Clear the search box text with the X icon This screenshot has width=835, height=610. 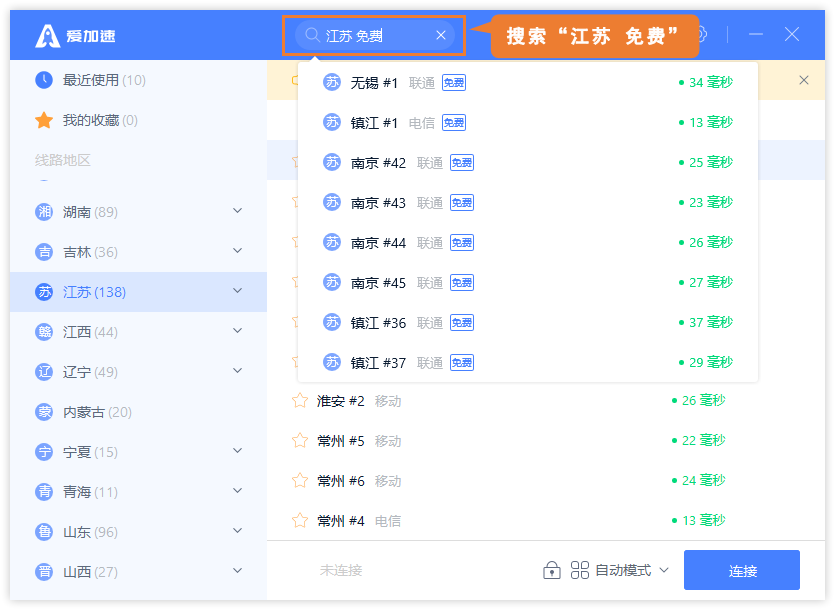tap(441, 35)
